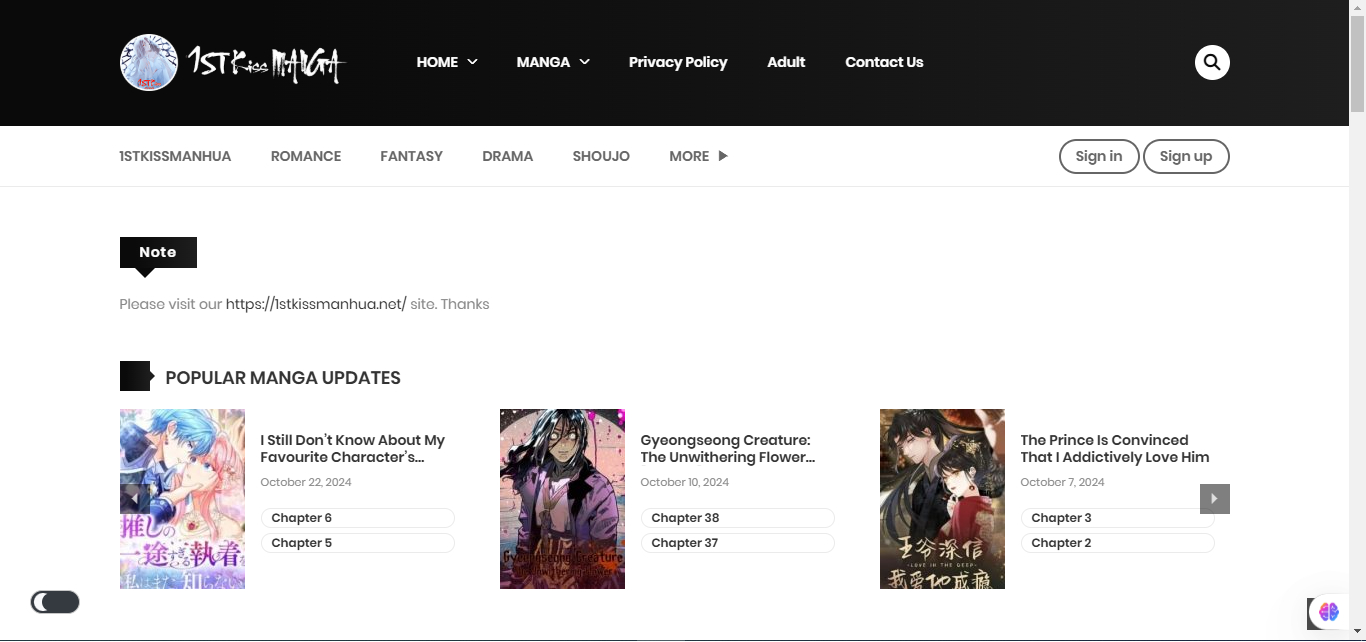Expand the MORE genres menu
Image resolution: width=1366 pixels, height=642 pixels.
698,156
